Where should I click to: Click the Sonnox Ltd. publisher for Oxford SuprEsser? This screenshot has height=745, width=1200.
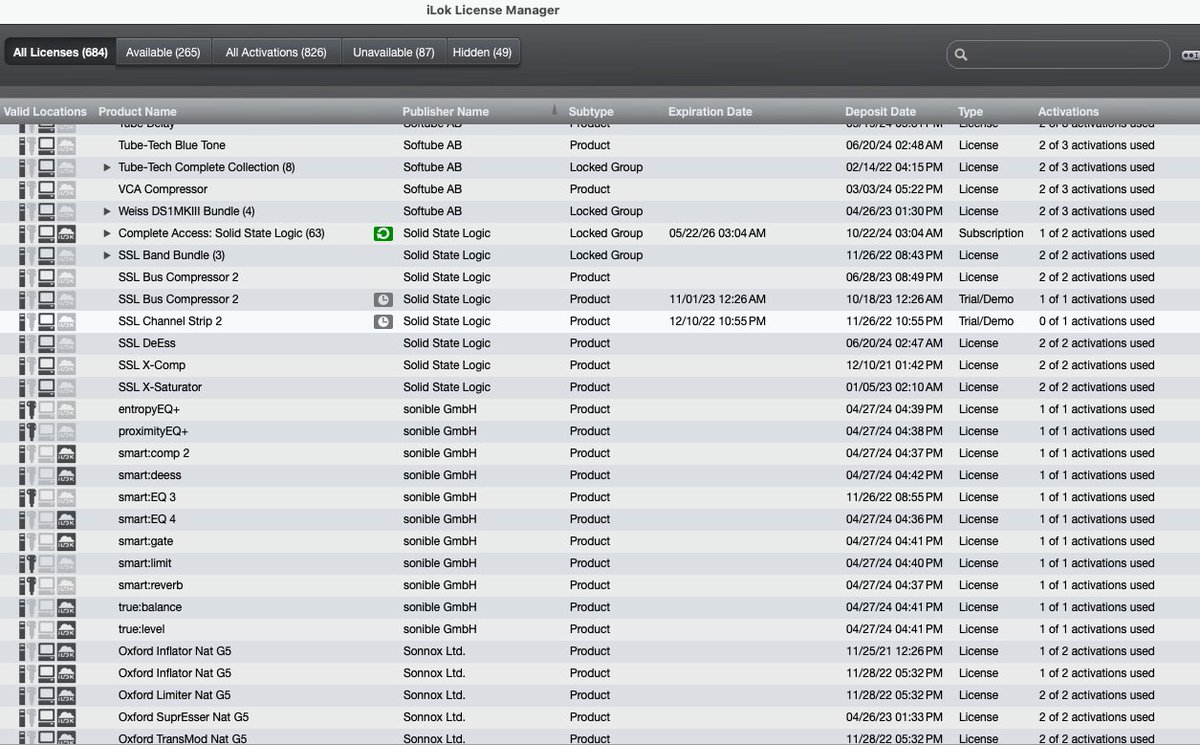click(x=434, y=717)
